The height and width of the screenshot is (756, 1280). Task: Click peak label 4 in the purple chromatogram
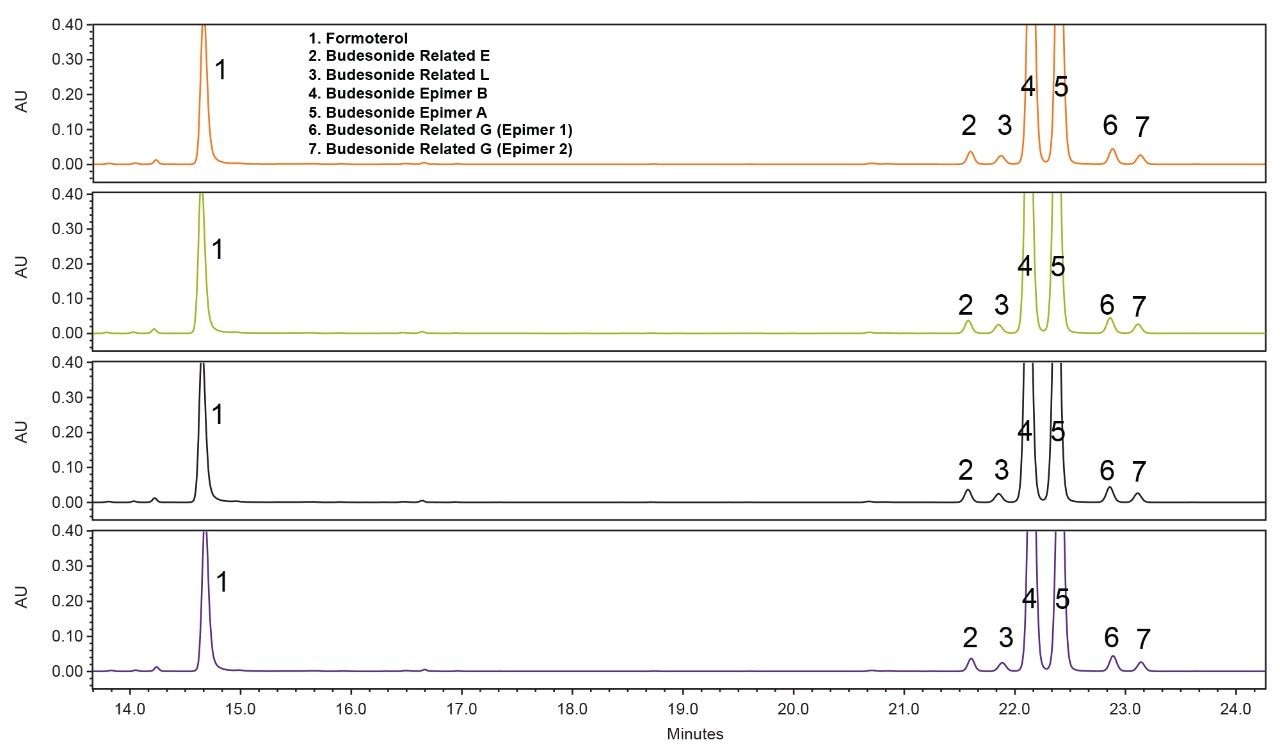[x=1029, y=599]
